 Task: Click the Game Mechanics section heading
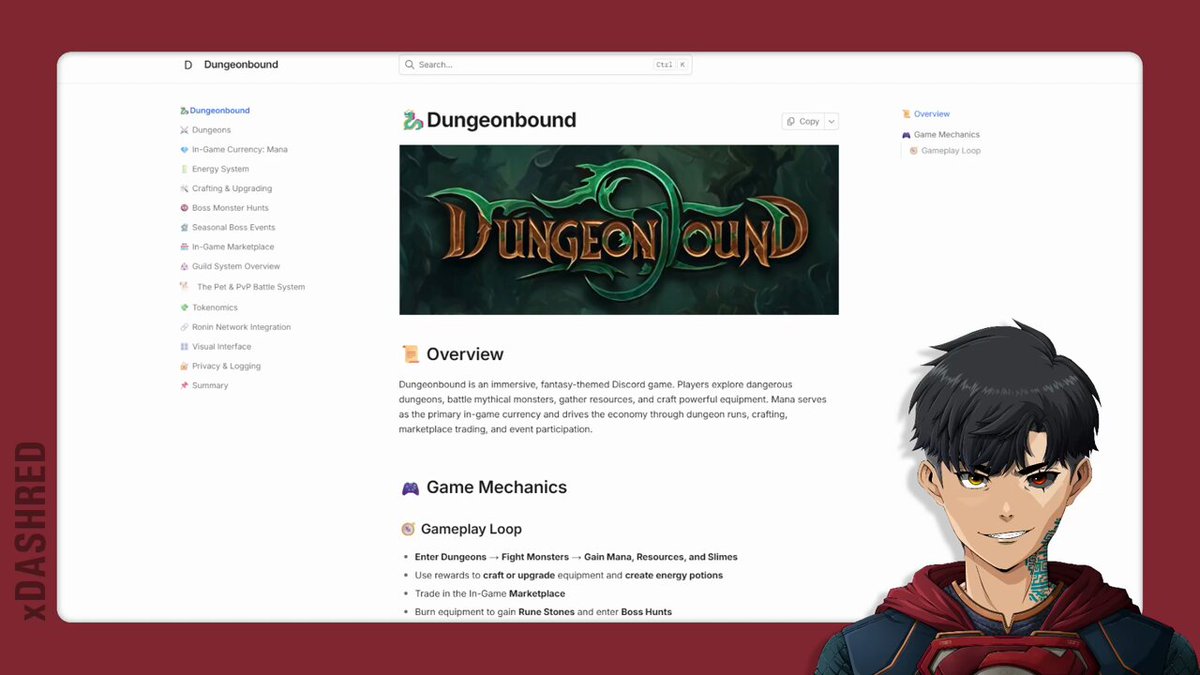(x=496, y=488)
